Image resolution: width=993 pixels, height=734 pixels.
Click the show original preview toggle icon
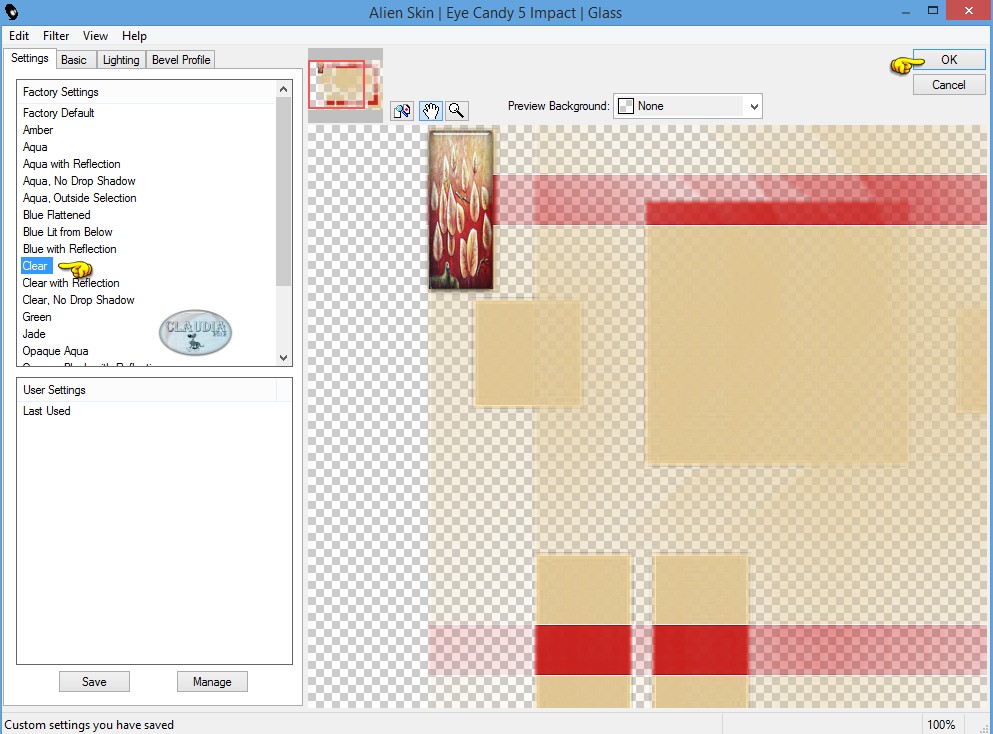[x=402, y=111]
